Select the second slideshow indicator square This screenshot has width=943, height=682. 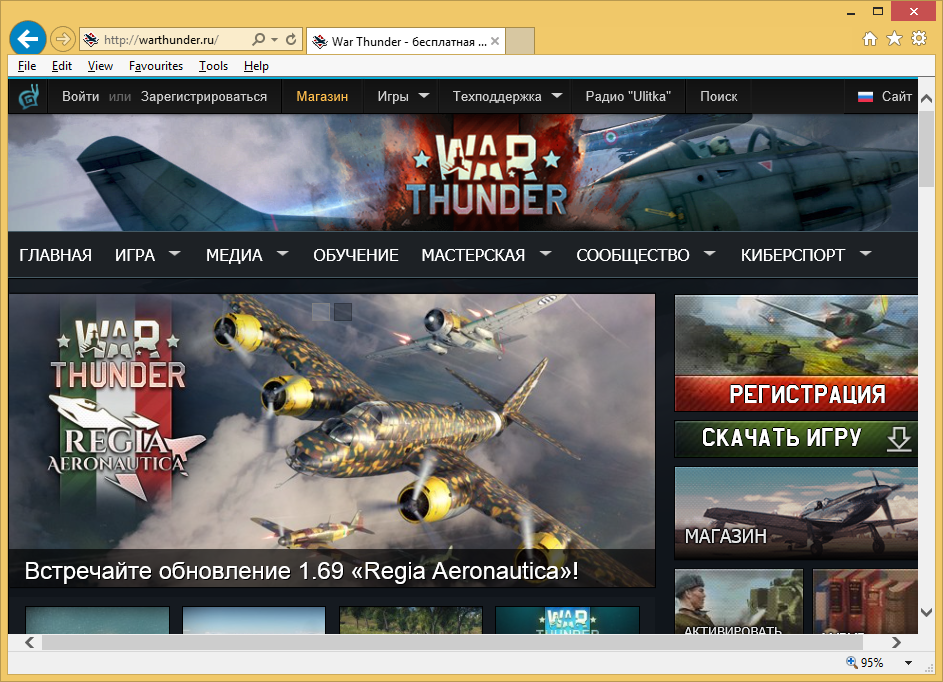click(x=343, y=312)
